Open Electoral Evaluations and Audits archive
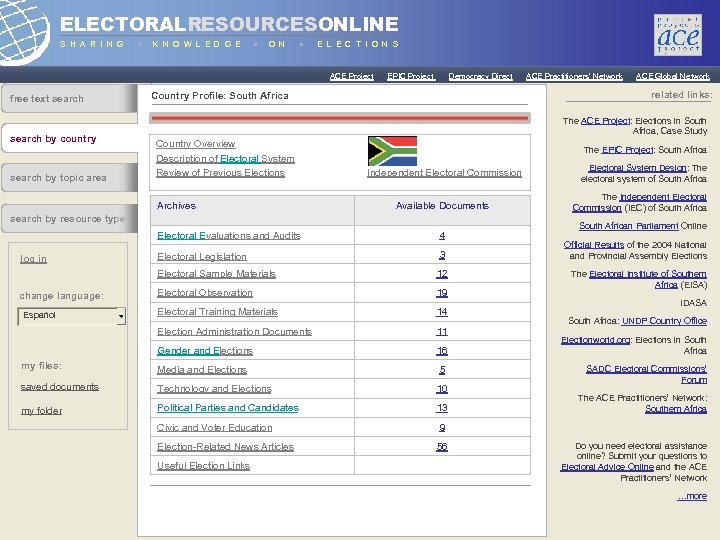The height and width of the screenshot is (540, 720). (x=229, y=236)
